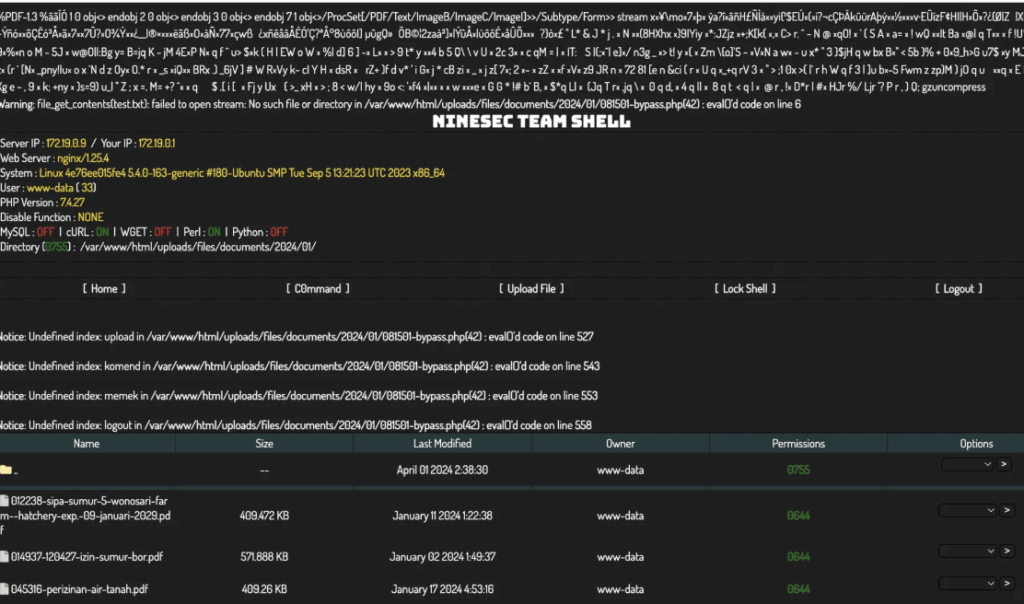This screenshot has height=604, width=1024.
Task: Click the 0755 permission next to Directory label
Action: coord(57,247)
